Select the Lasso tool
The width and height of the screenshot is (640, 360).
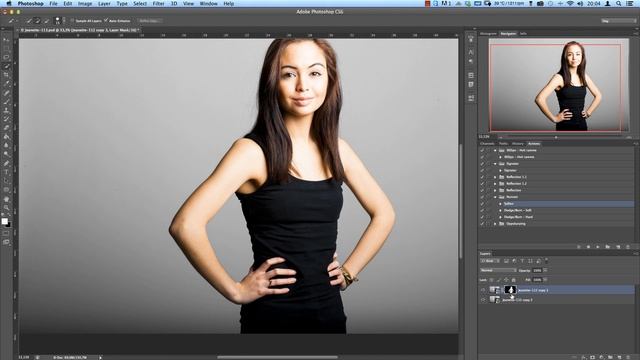click(6, 58)
